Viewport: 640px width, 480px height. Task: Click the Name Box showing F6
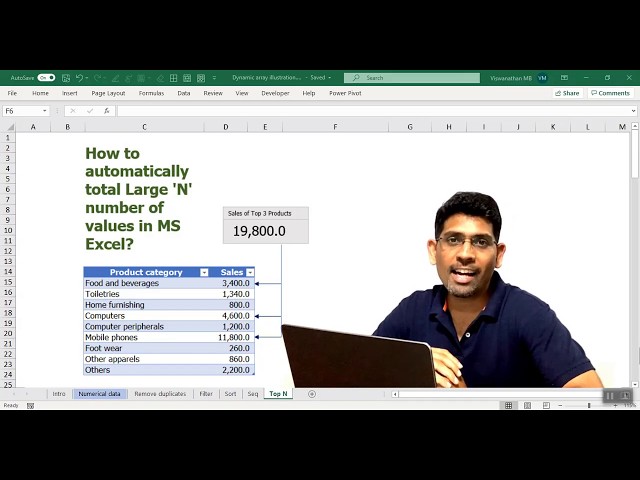coord(22,111)
